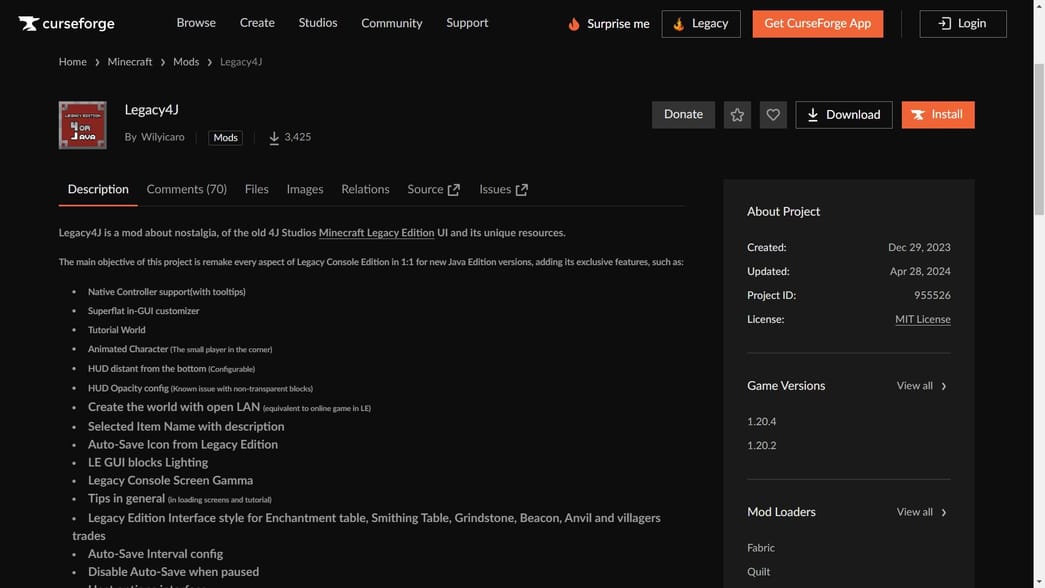Open the Files tab

pos(256,189)
